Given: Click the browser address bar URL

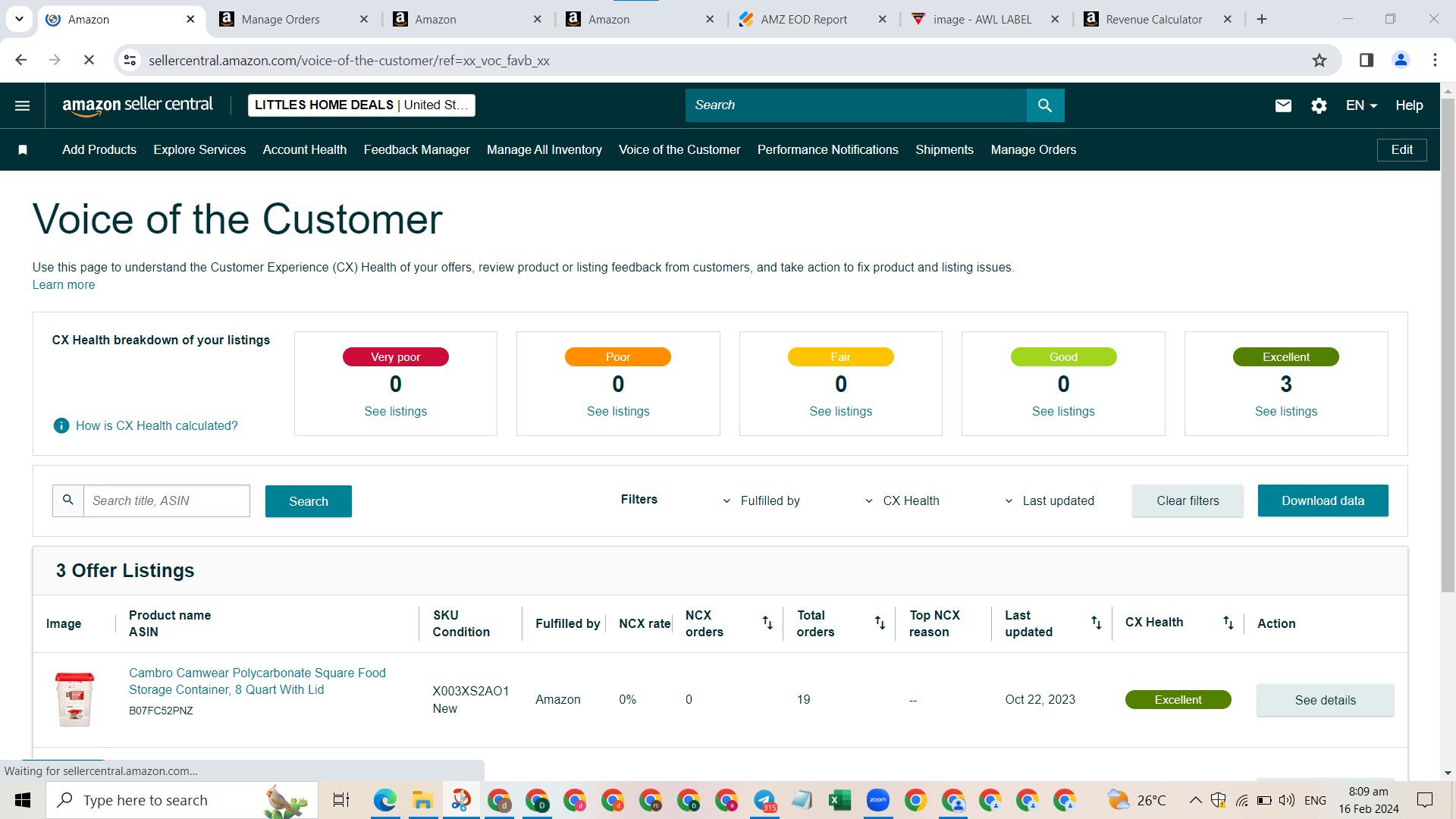Looking at the screenshot, I should (x=349, y=61).
